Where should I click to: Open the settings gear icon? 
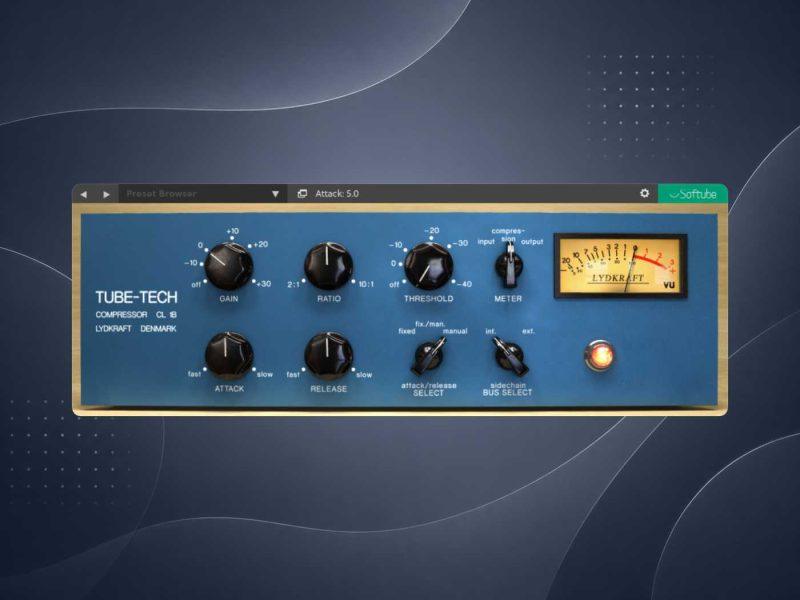pos(644,193)
